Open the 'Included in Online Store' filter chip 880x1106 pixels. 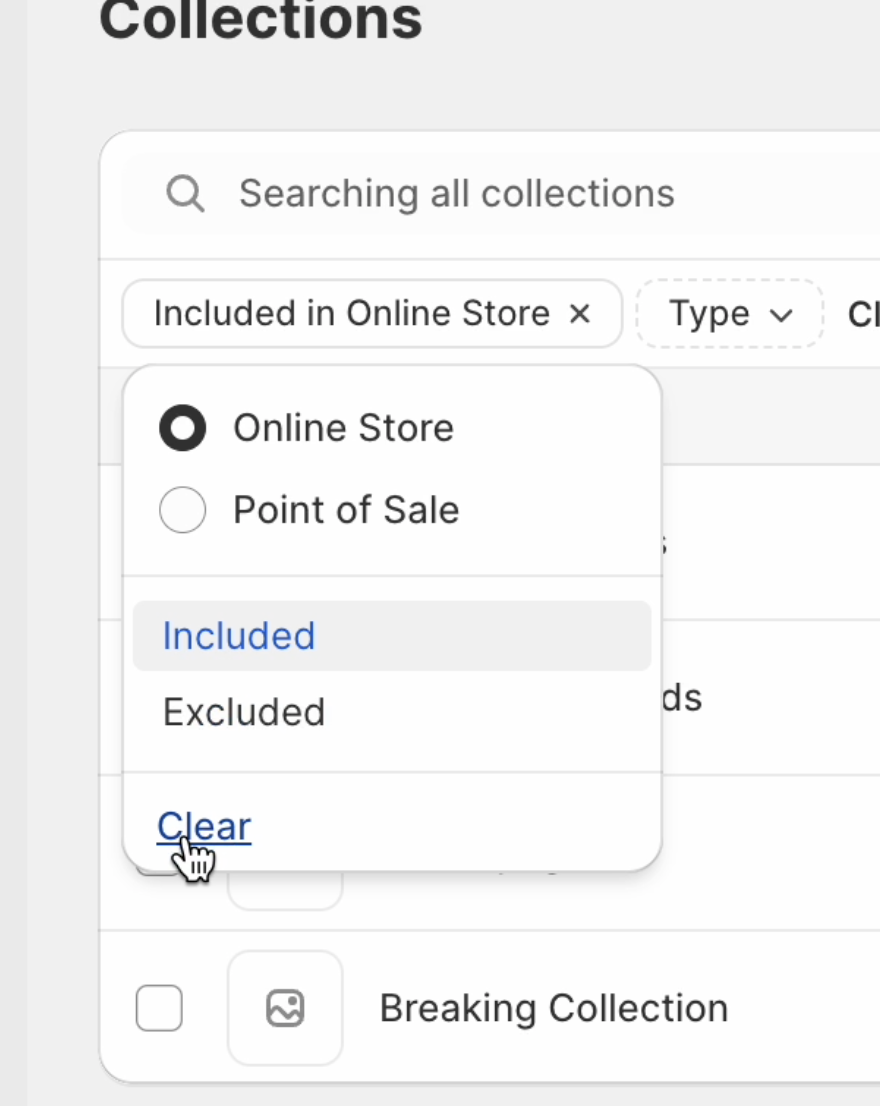(351, 314)
